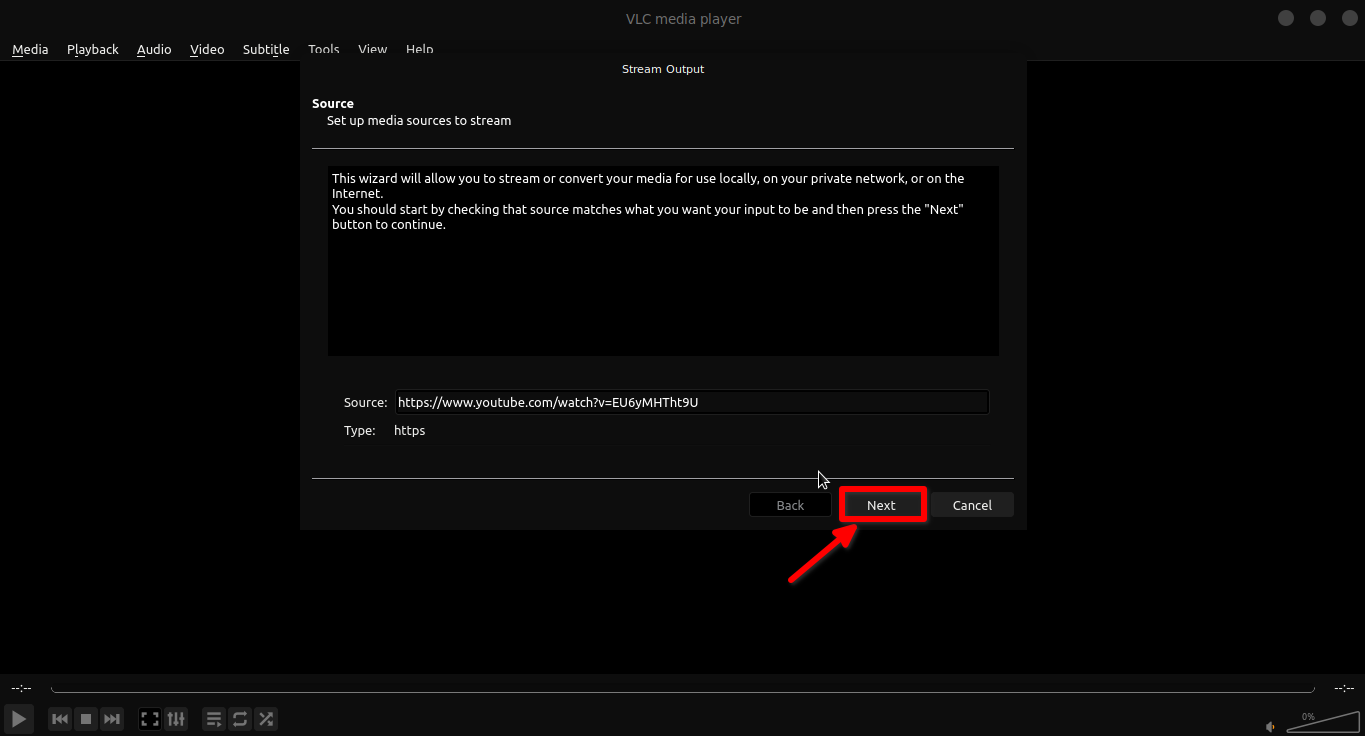Click the Source URL input field
The width and height of the screenshot is (1365, 736).
(x=691, y=402)
